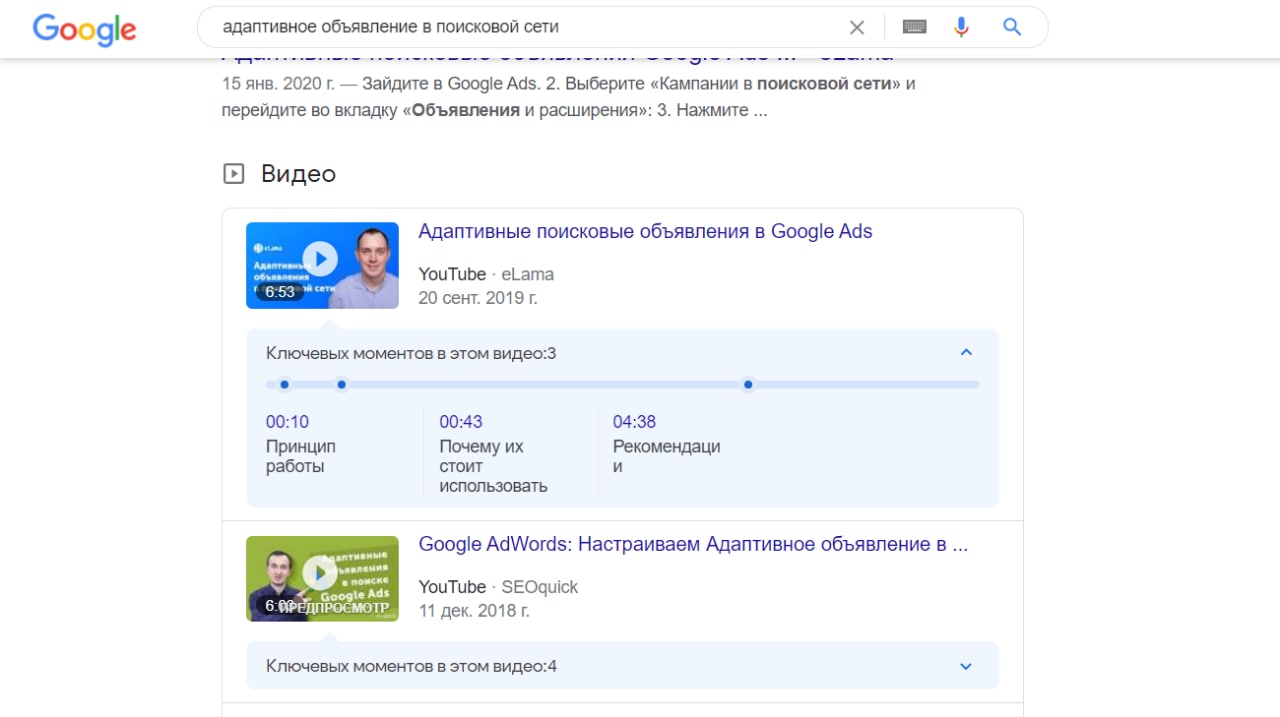Play the SEOquick video thumbnail

tap(322, 578)
